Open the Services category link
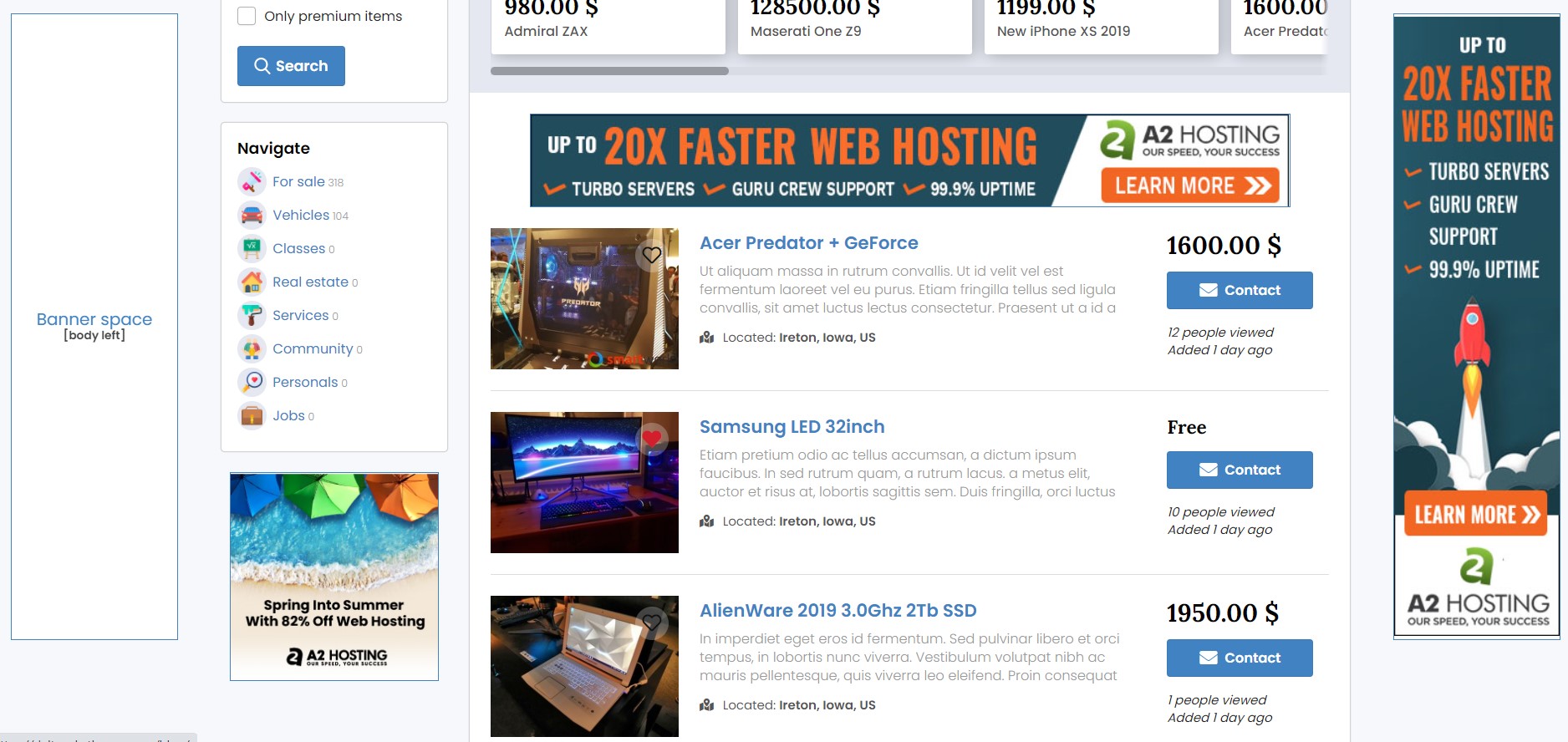Viewport: 1568px width, 742px height. click(x=300, y=315)
